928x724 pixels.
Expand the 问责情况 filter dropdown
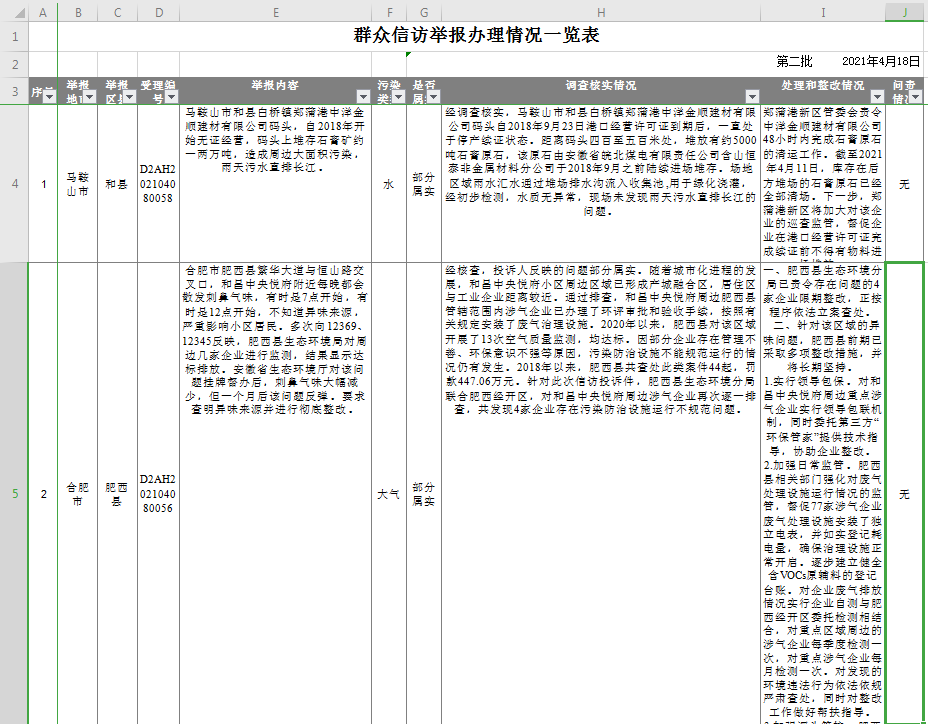pyautogui.click(x=915, y=98)
